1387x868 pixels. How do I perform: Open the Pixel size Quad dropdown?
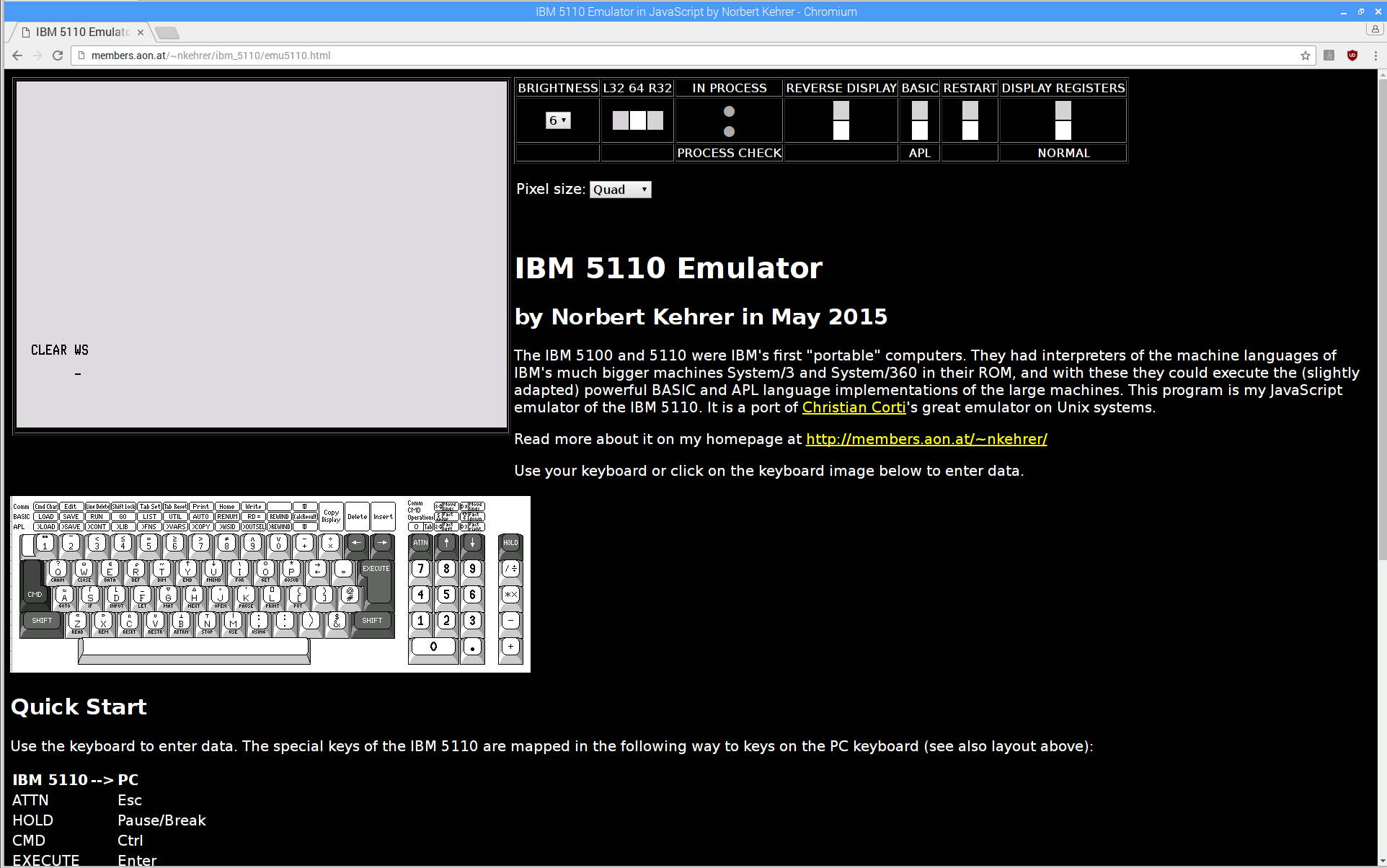click(x=620, y=190)
